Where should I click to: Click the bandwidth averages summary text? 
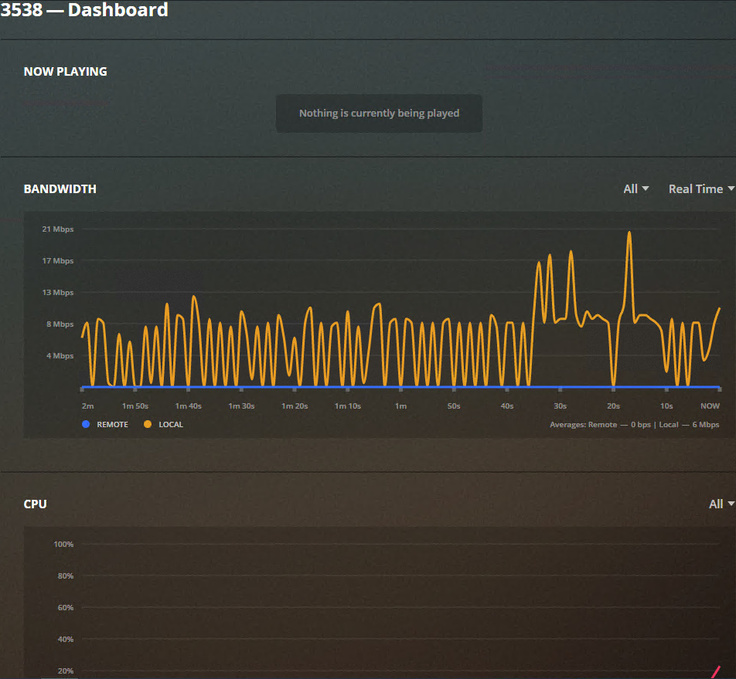pyautogui.click(x=634, y=424)
